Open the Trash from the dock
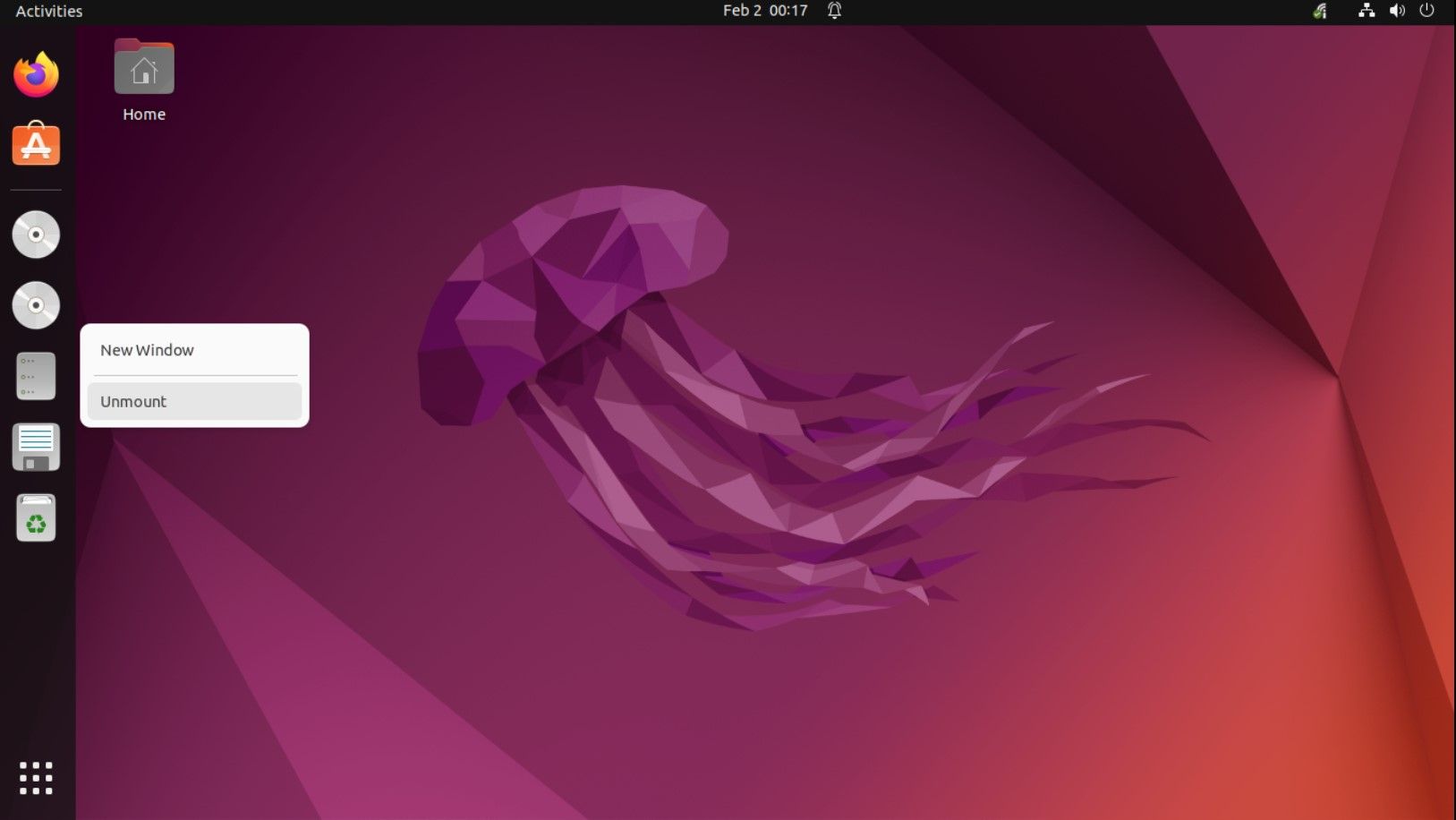 pyautogui.click(x=36, y=517)
